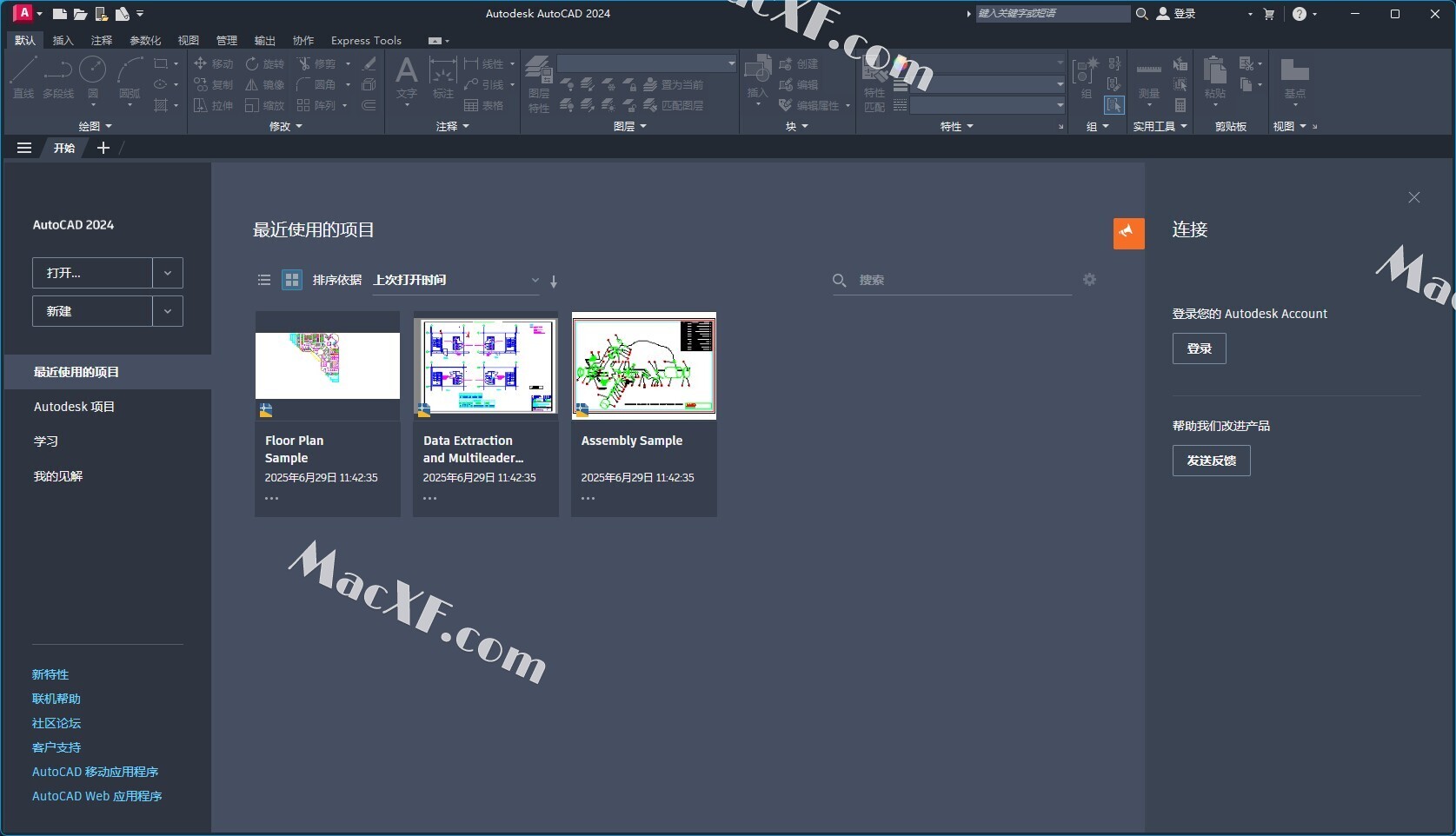This screenshot has width=1456, height=836.
Task: Expand the 绘图 panel flyout
Action: [x=96, y=126]
